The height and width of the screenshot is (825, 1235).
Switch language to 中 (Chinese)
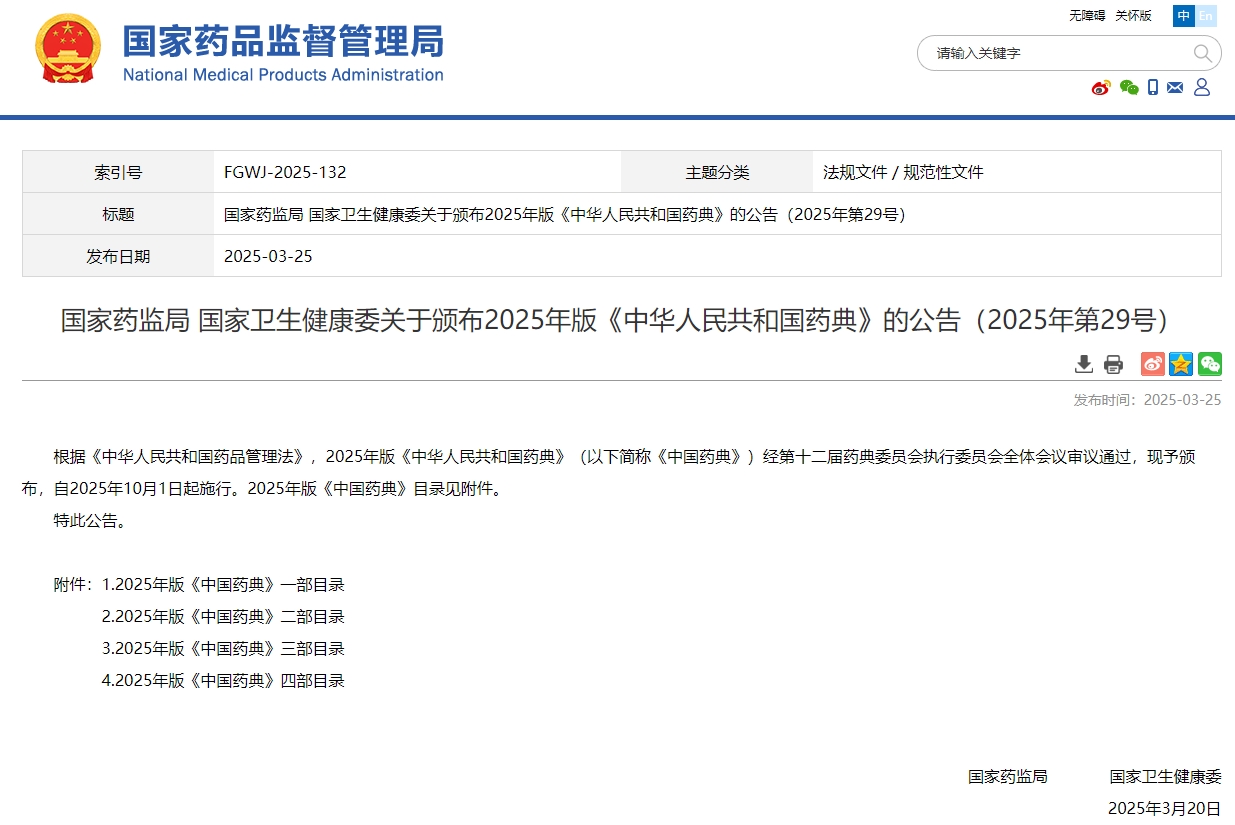pyautogui.click(x=1184, y=16)
